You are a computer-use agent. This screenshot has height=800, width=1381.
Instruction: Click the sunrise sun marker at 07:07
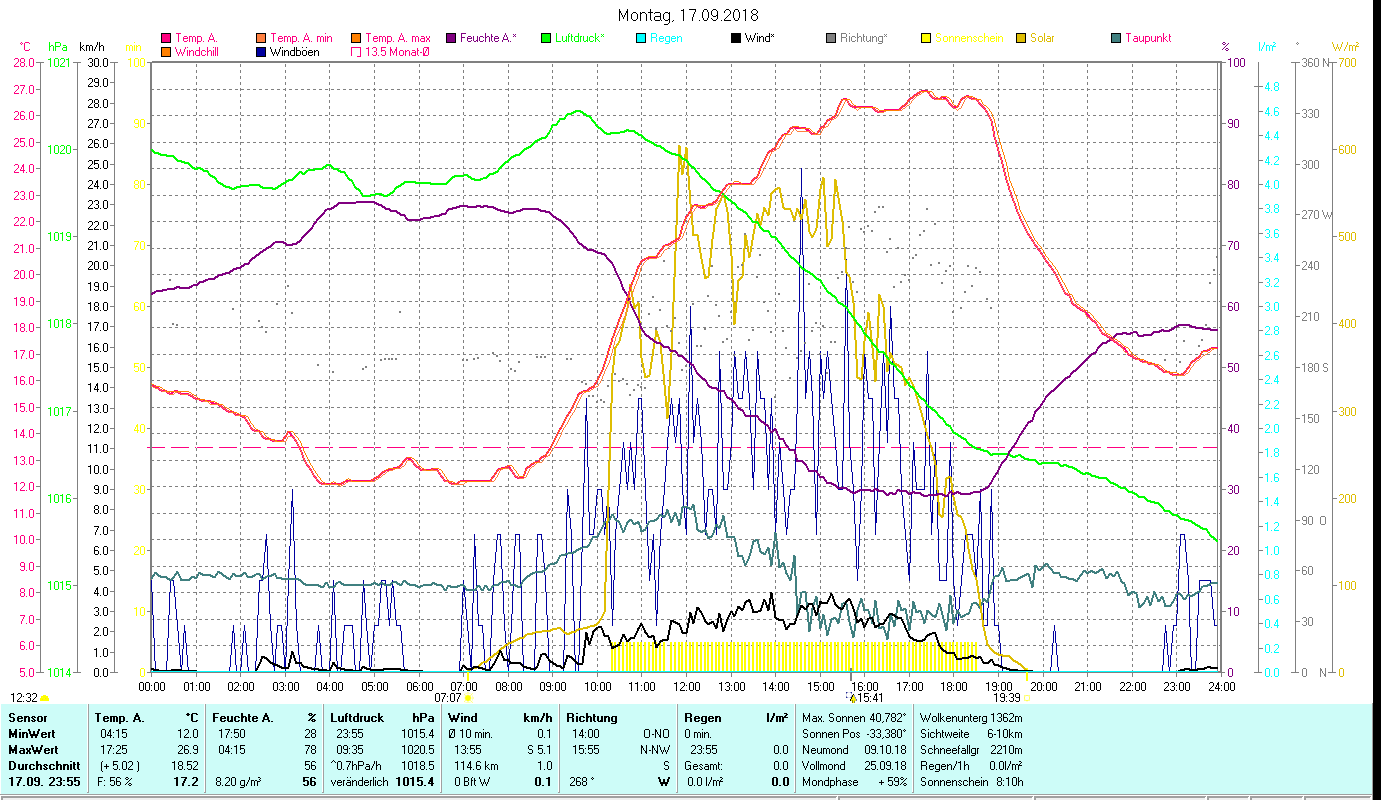[x=467, y=698]
